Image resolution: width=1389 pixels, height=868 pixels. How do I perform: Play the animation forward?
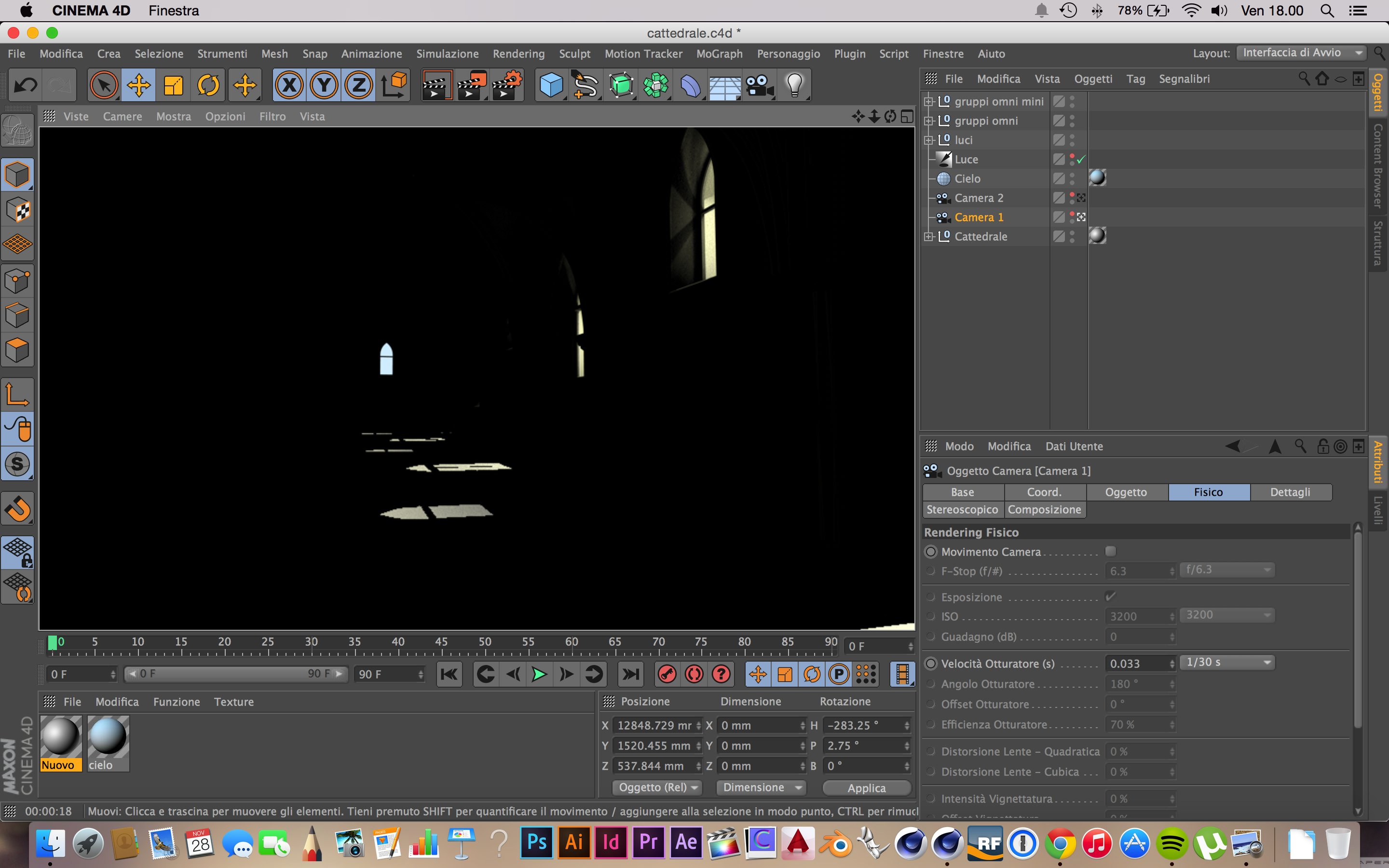tap(540, 674)
